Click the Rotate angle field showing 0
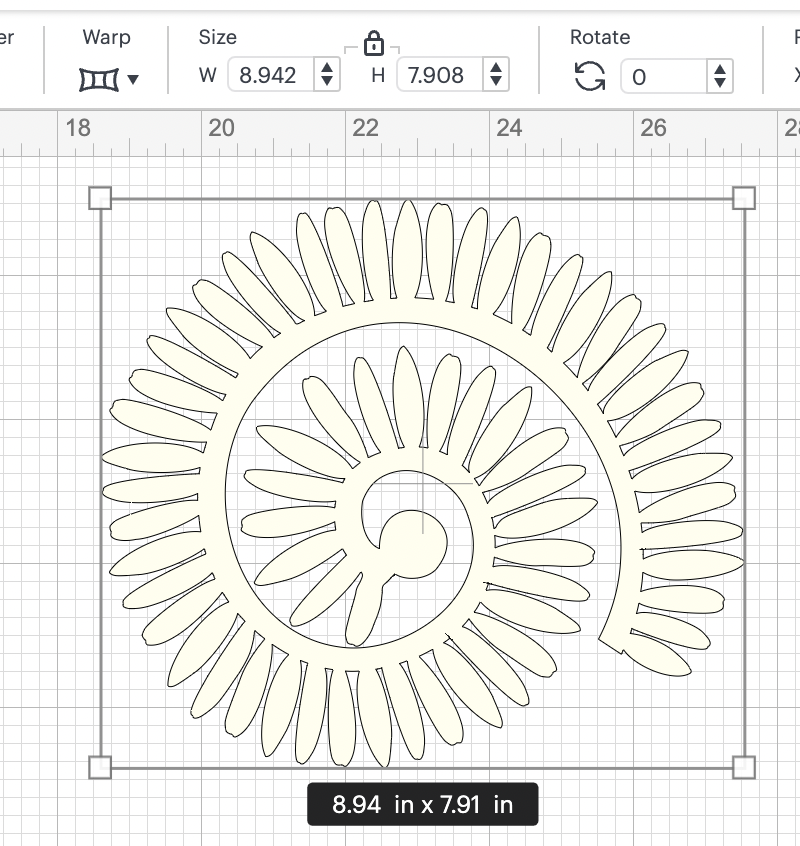Screen dimensions: 800x846 pos(663,76)
